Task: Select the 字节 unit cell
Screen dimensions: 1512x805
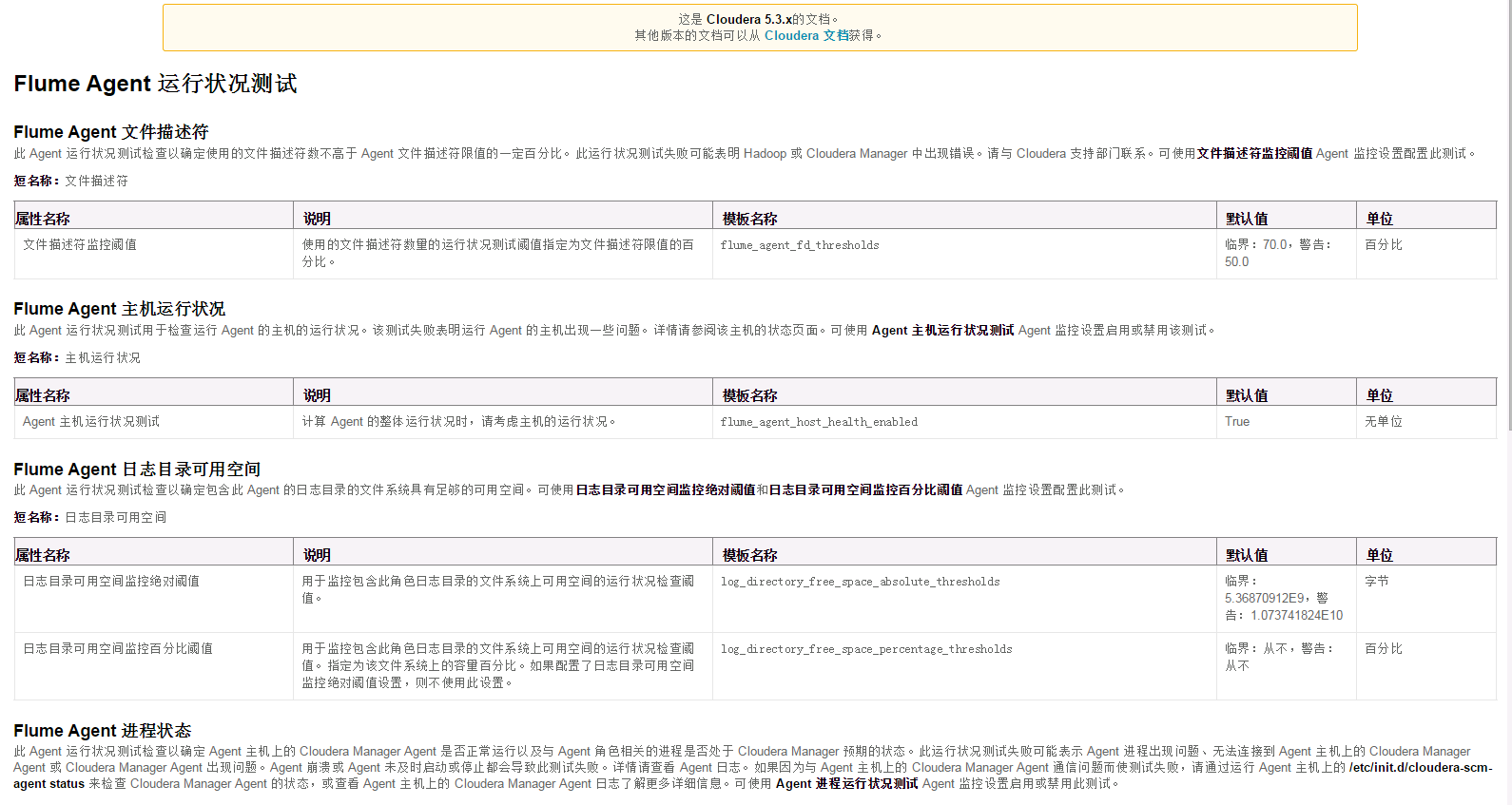Action: point(1425,599)
